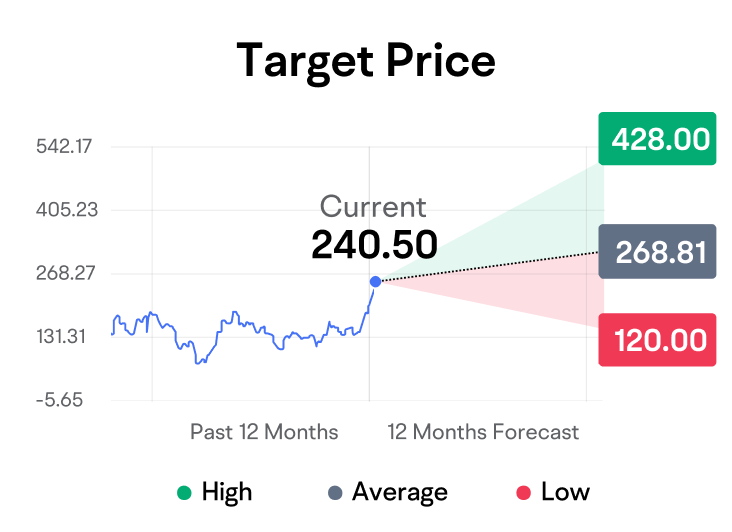Click the 268.81 average target badge
This screenshot has width=732, height=532.
click(x=657, y=252)
